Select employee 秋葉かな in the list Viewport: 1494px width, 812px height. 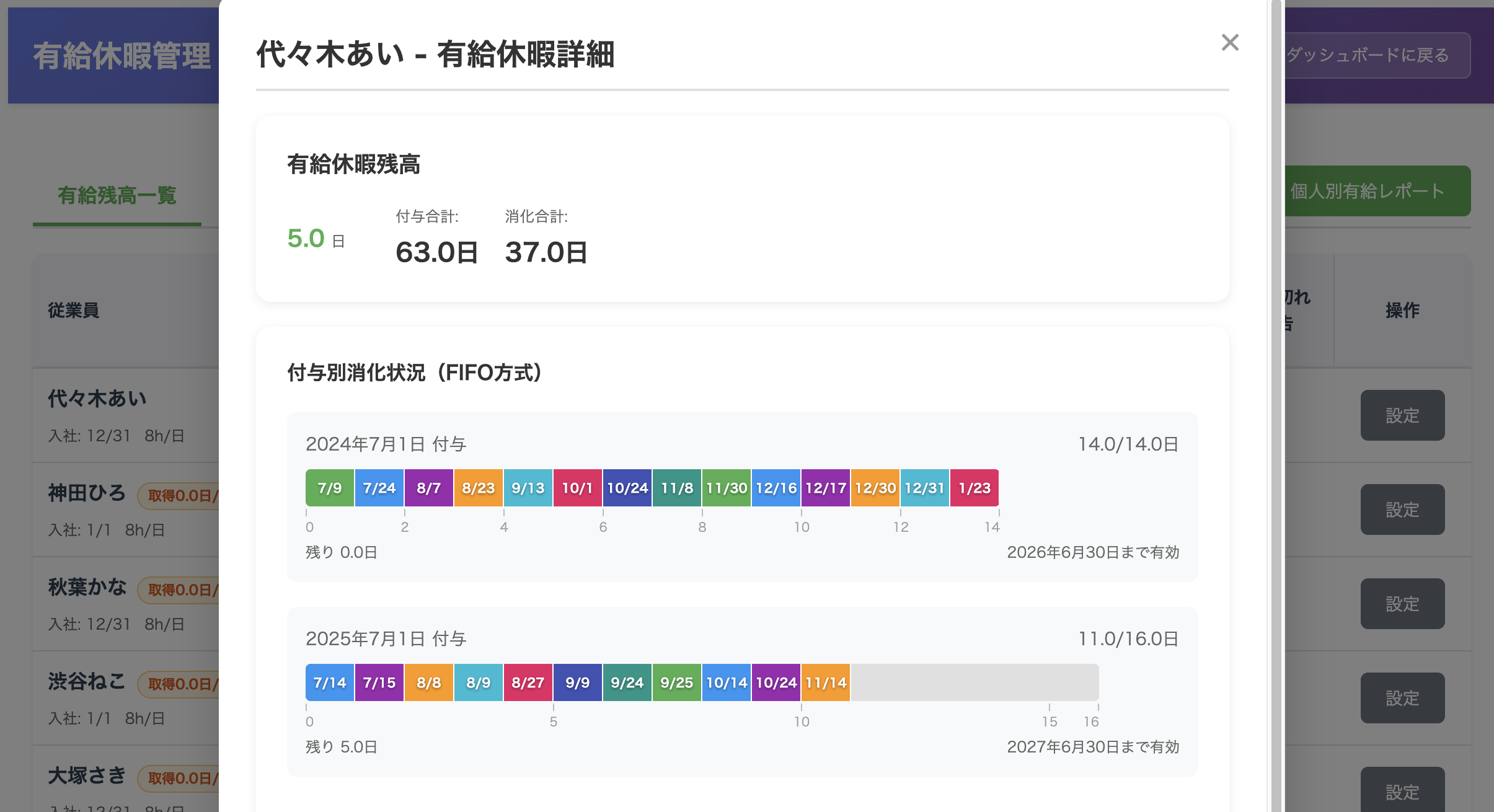[x=87, y=588]
